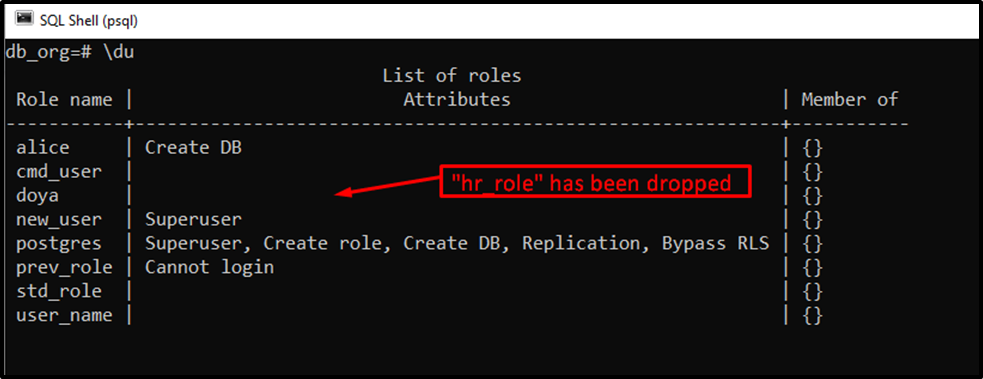This screenshot has width=983, height=379.
Task: Select the std_role role name
Action: tap(59, 292)
